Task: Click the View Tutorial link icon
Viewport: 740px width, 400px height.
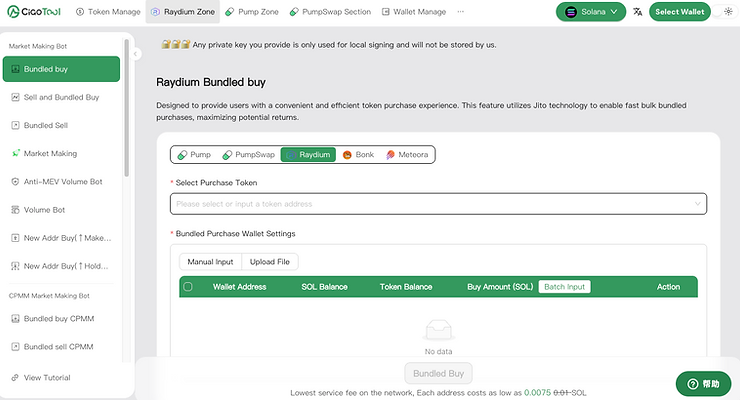Action: point(15,377)
